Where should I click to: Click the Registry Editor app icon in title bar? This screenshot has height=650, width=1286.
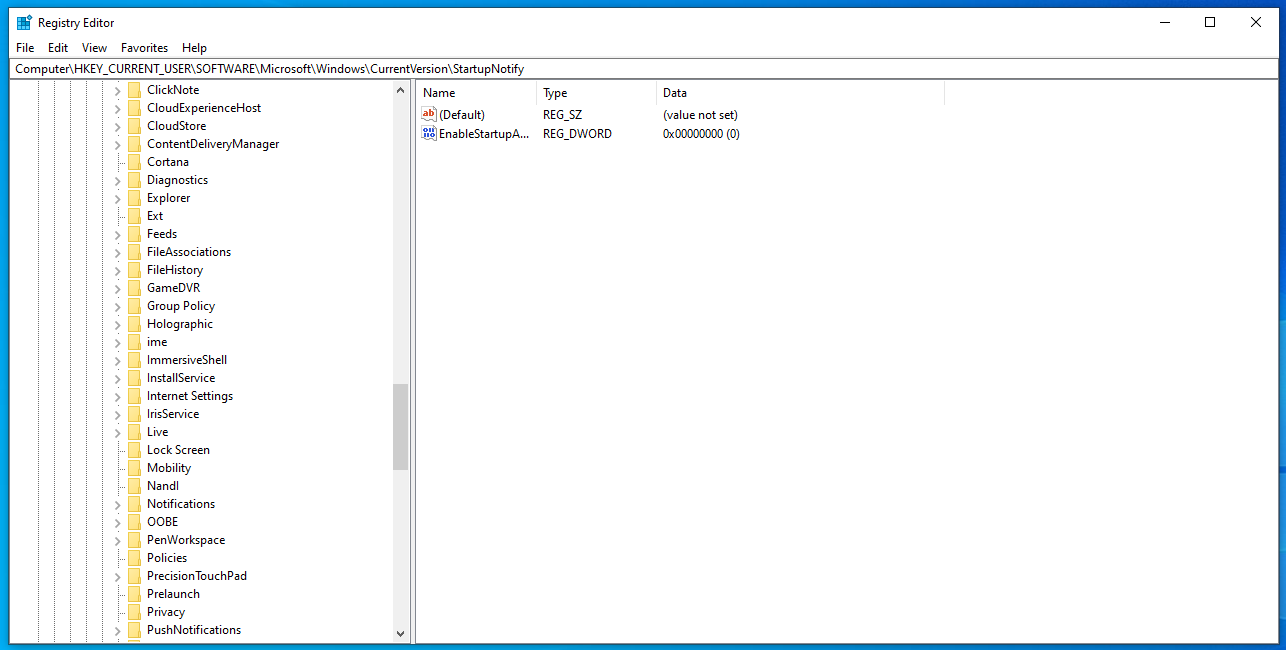pos(24,22)
